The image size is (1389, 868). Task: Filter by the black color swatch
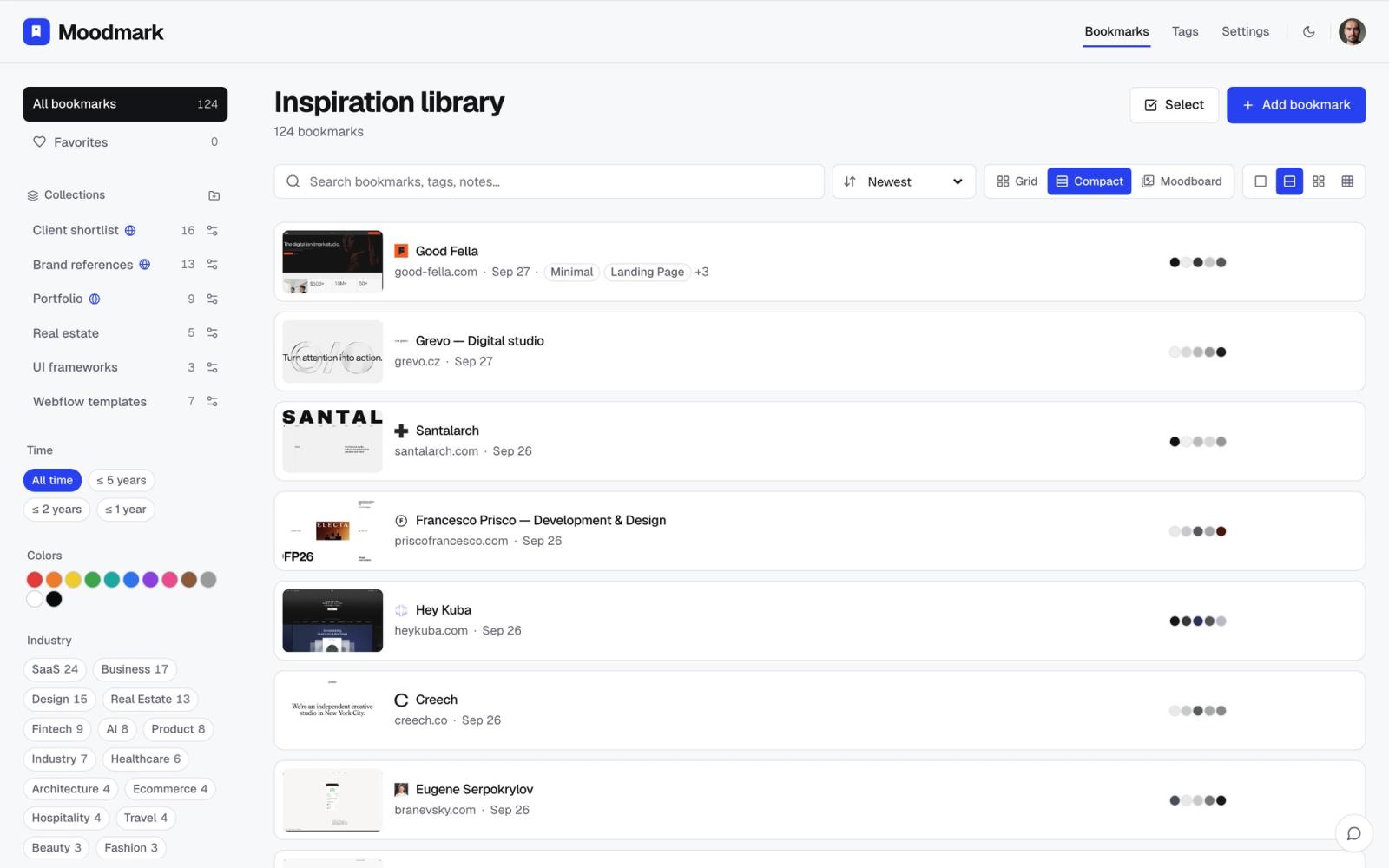pyautogui.click(x=54, y=599)
